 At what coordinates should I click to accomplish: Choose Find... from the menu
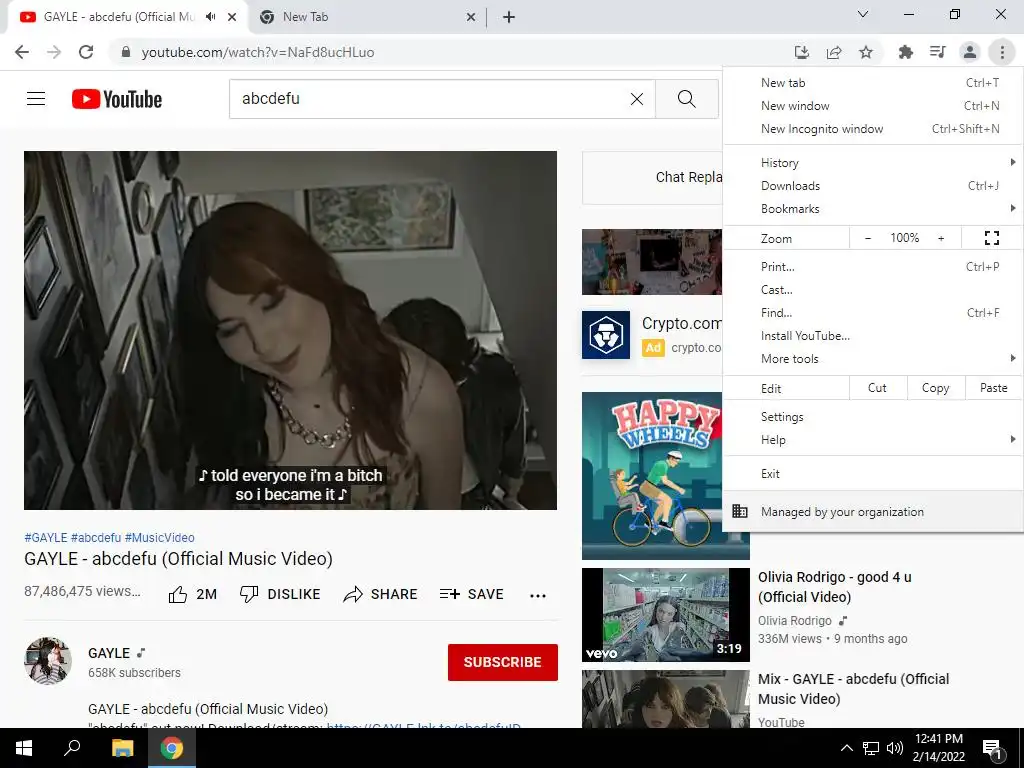(x=873, y=313)
